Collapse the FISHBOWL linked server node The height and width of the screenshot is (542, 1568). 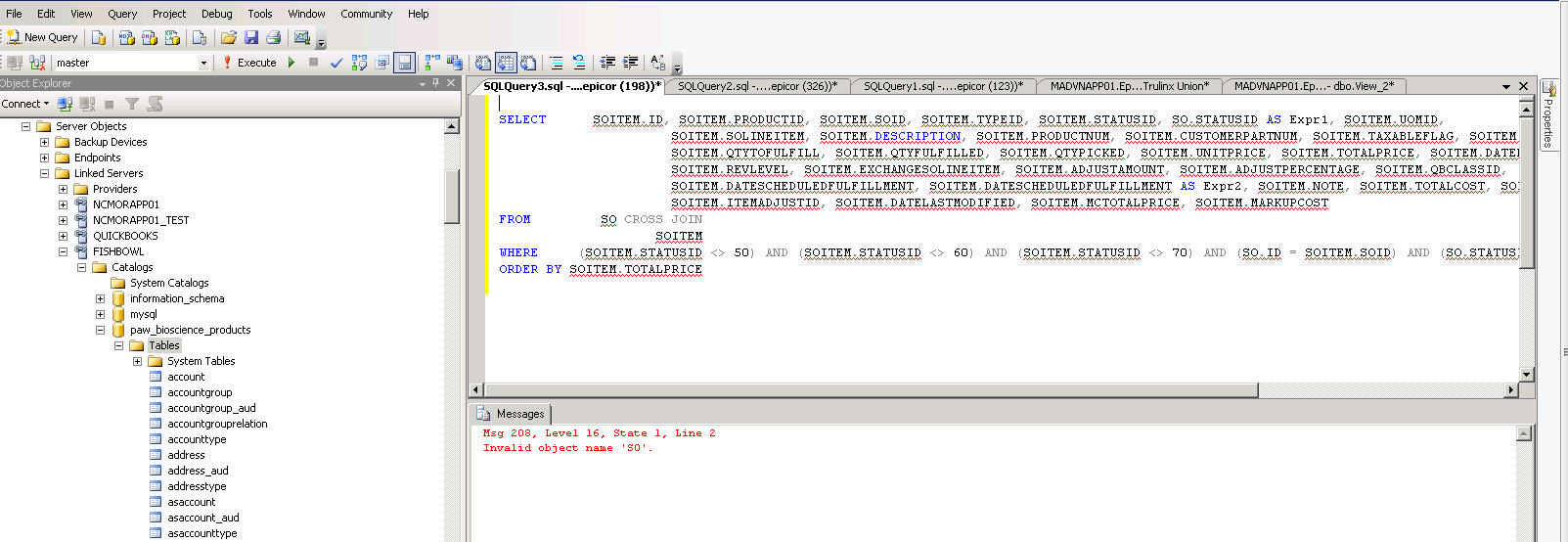tap(63, 251)
